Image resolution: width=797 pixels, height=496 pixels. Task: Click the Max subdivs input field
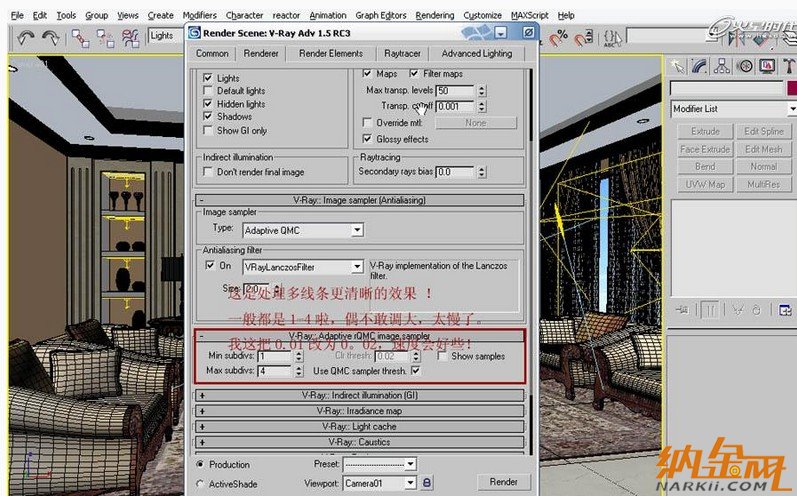pyautogui.click(x=273, y=371)
